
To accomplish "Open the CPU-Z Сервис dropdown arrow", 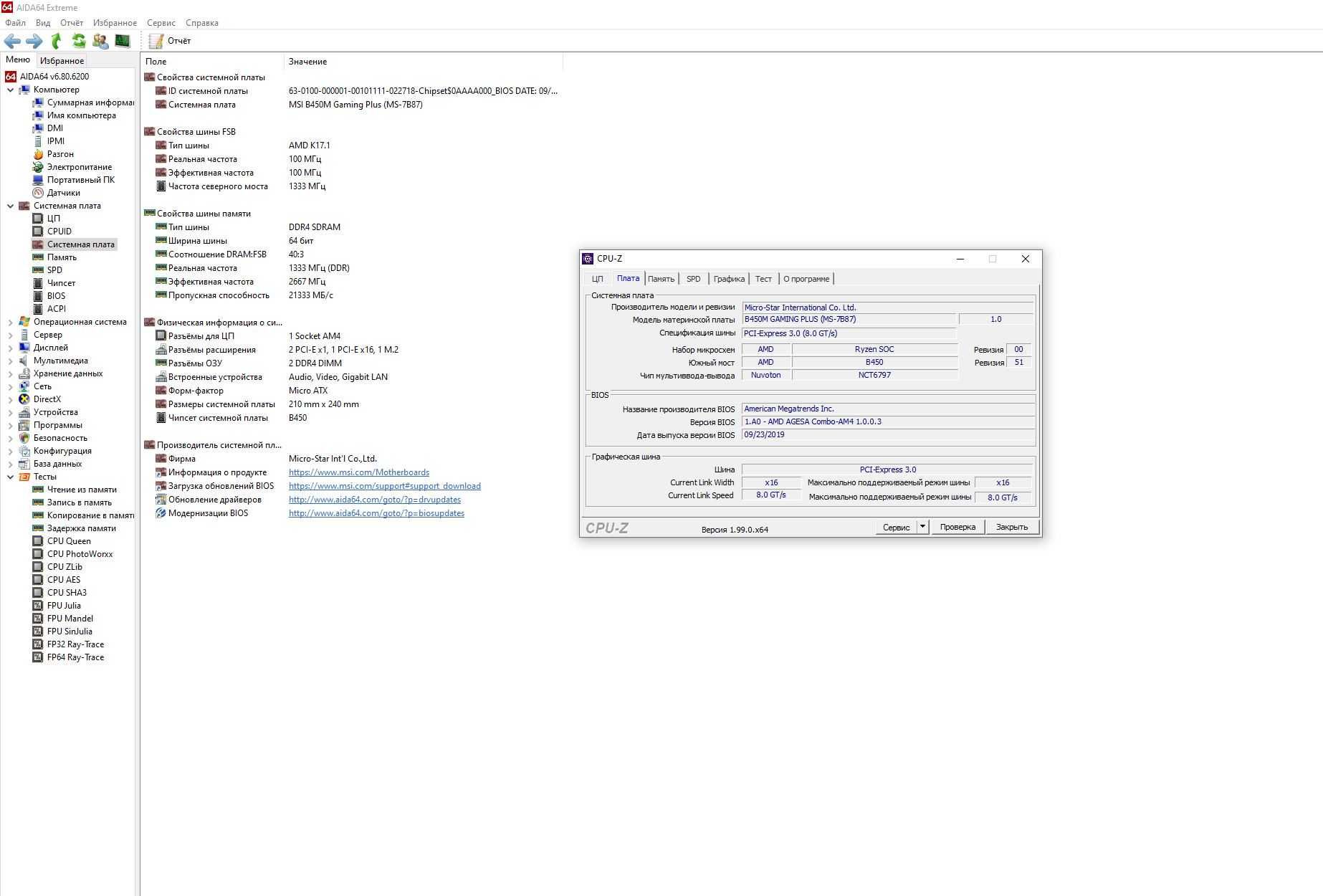I will (922, 527).
